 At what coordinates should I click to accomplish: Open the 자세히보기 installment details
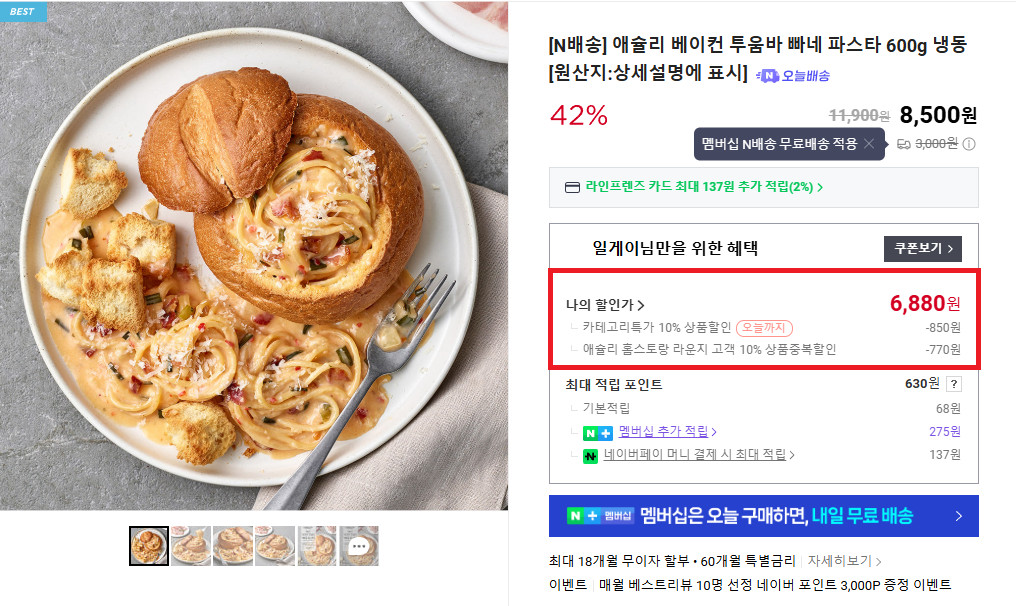click(x=845, y=561)
